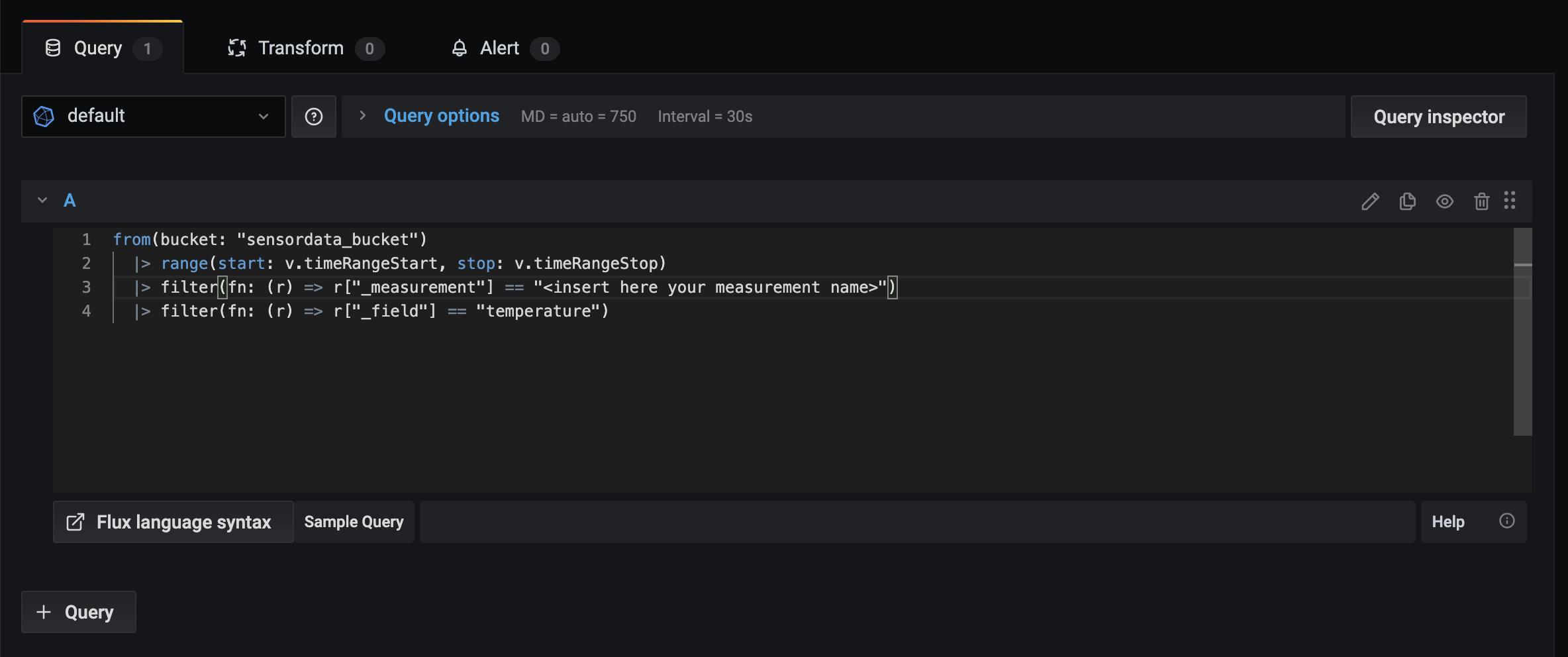1568x657 pixels.
Task: Click the Transform tab icon
Action: click(x=236, y=48)
